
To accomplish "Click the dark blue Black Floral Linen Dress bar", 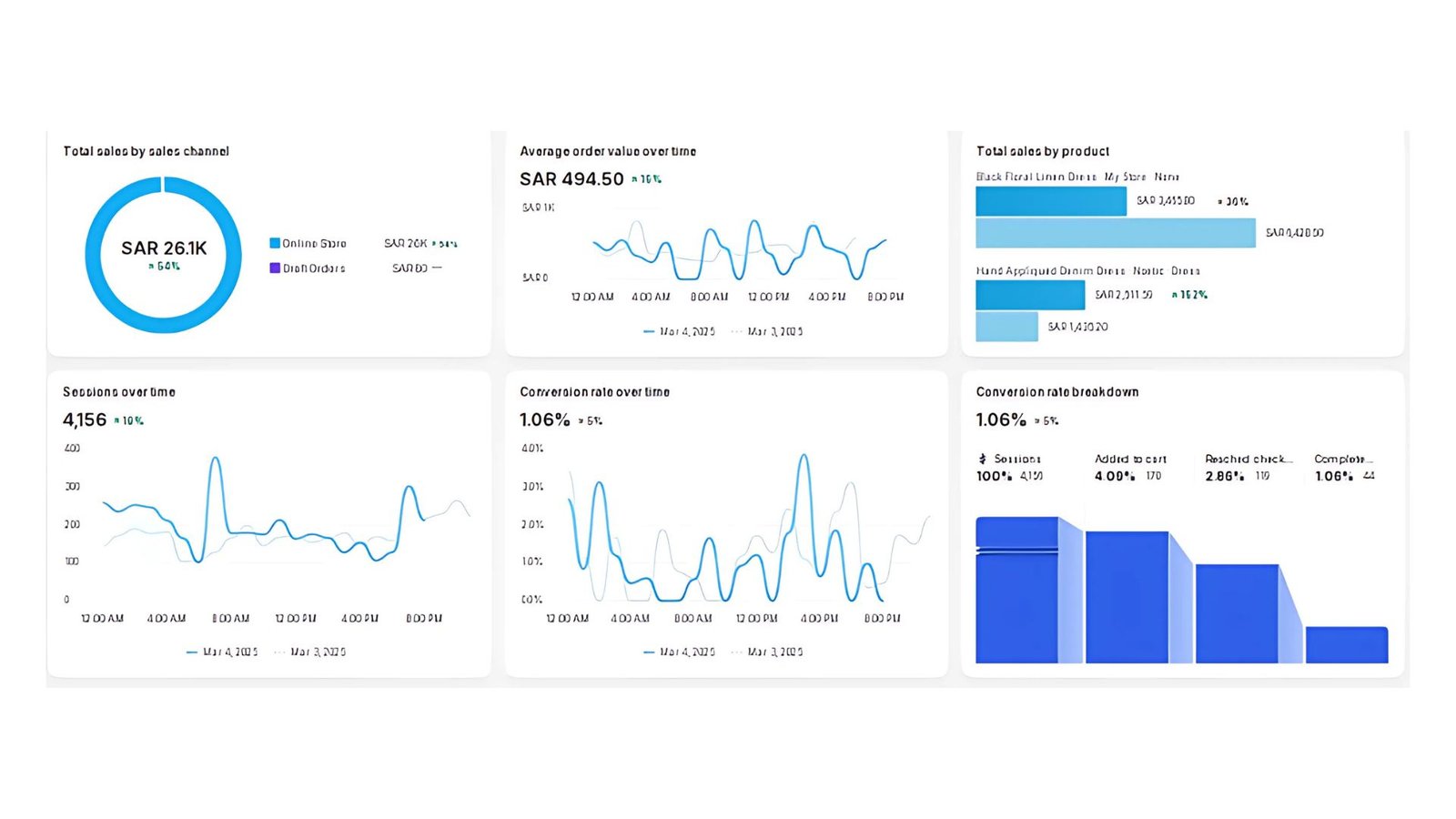I will (x=1051, y=201).
